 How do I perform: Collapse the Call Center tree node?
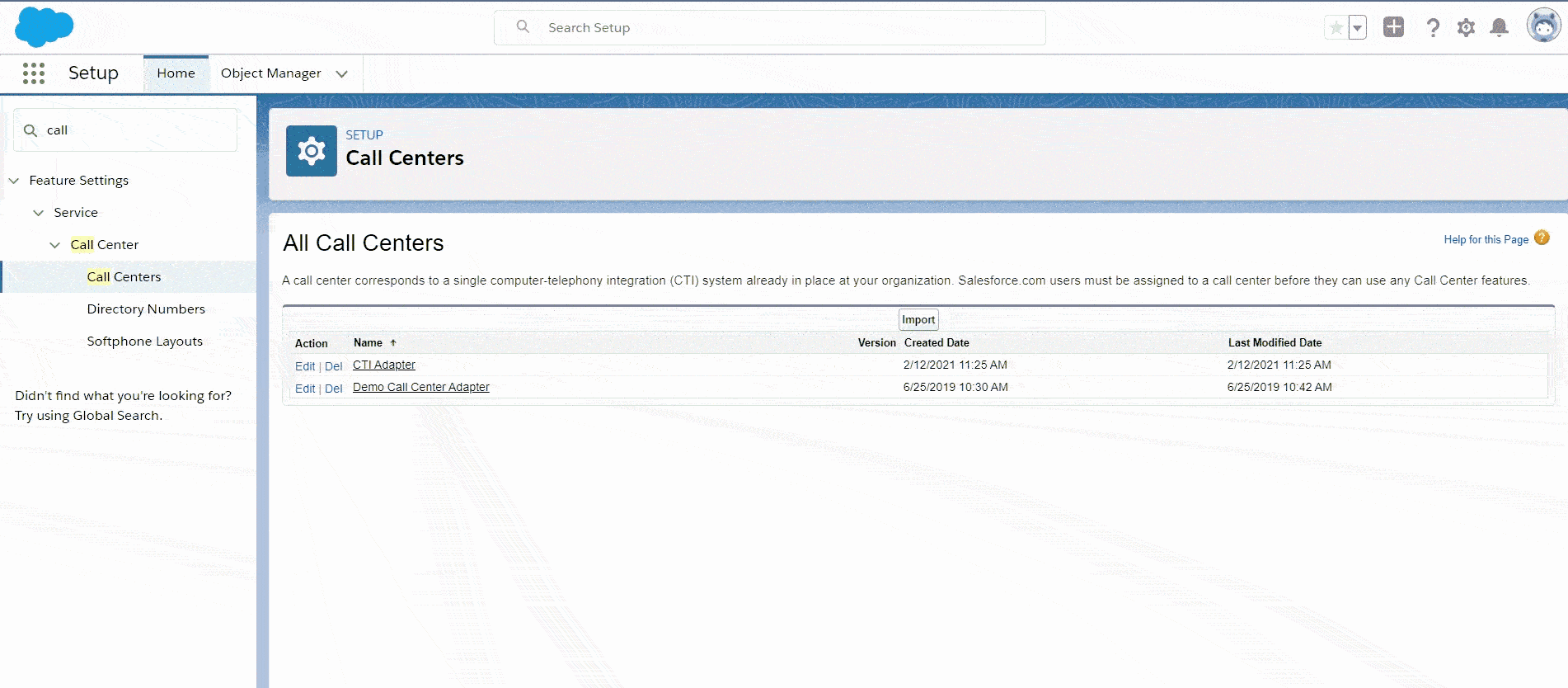pyautogui.click(x=55, y=245)
